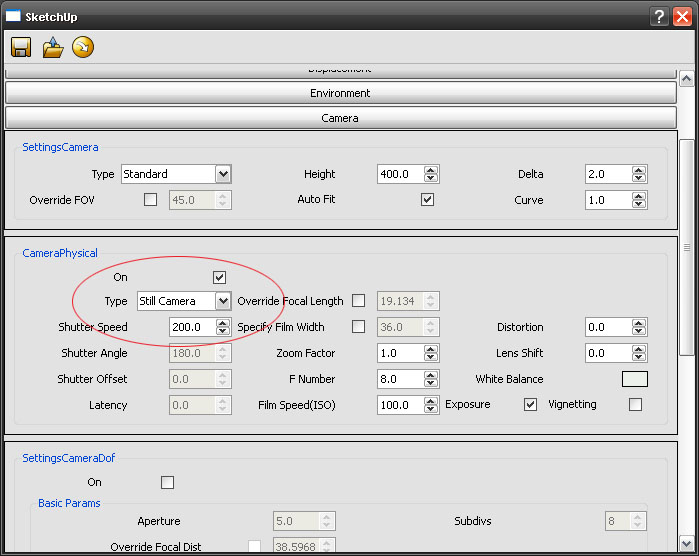
Task: Click the Shutter Speed value field
Action: coord(193,327)
